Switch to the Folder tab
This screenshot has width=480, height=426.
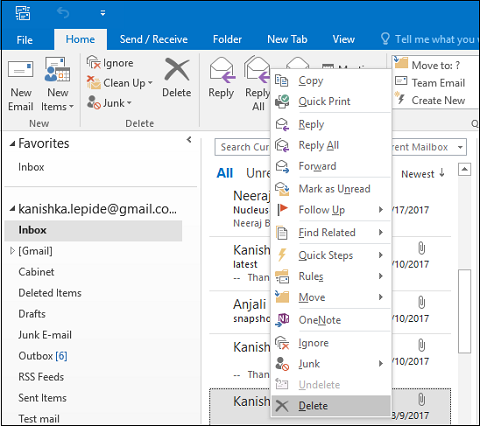pos(227,39)
